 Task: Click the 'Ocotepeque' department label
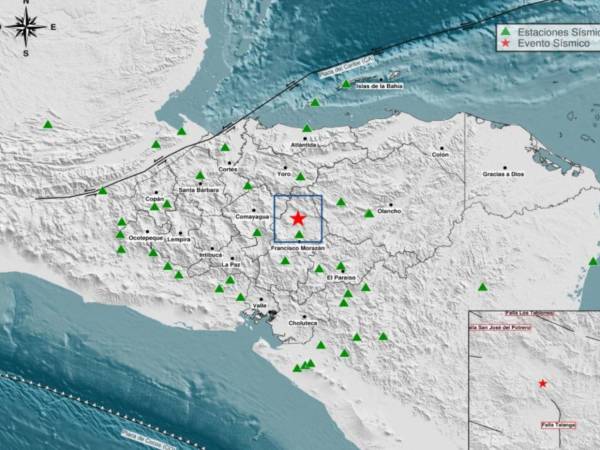point(146,238)
